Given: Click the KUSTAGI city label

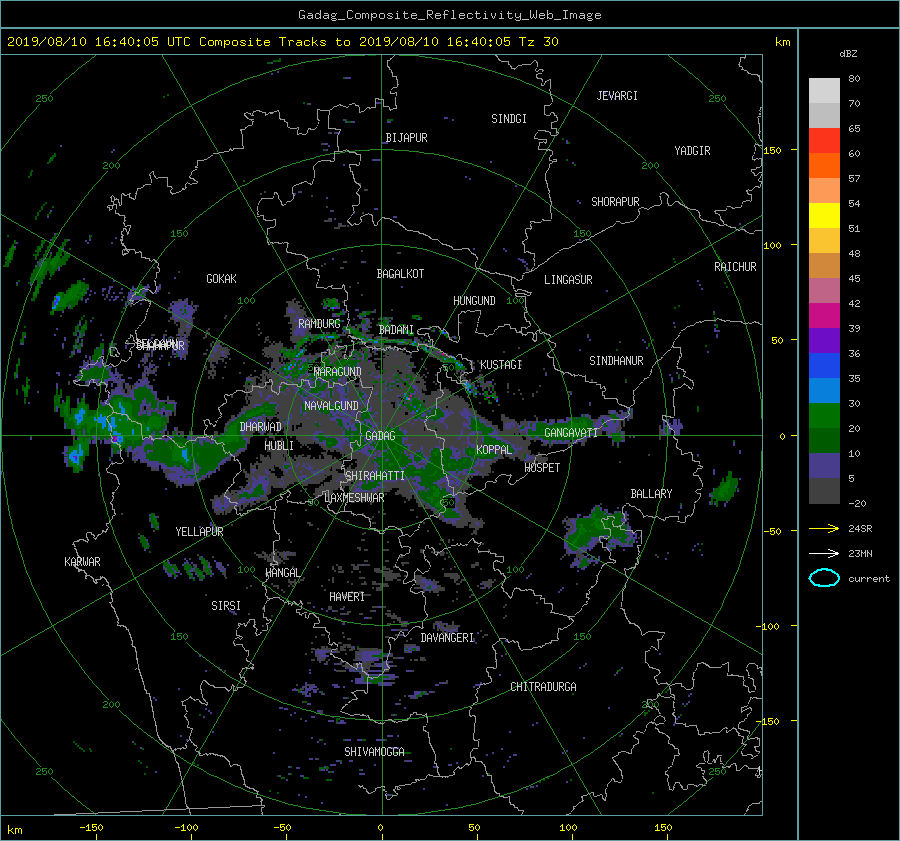Looking at the screenshot, I should point(501,365).
